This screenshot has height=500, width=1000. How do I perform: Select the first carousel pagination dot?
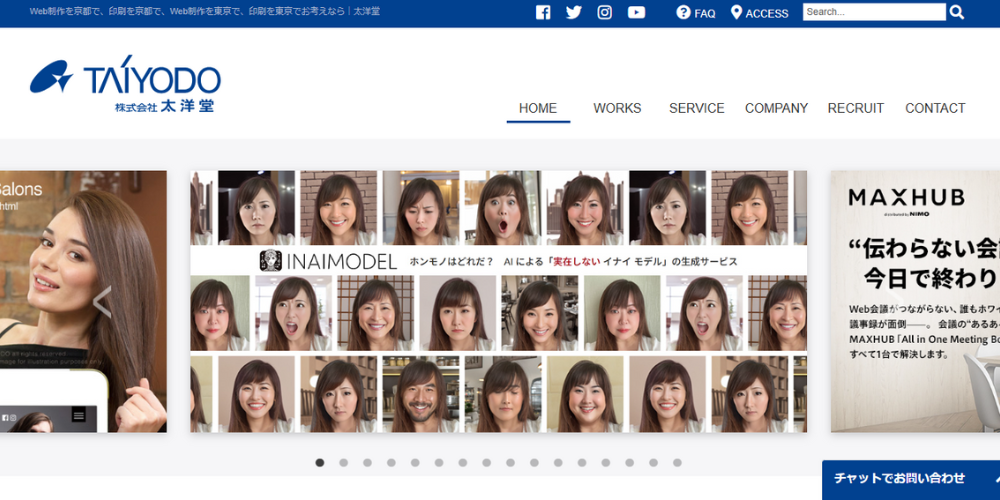point(320,463)
